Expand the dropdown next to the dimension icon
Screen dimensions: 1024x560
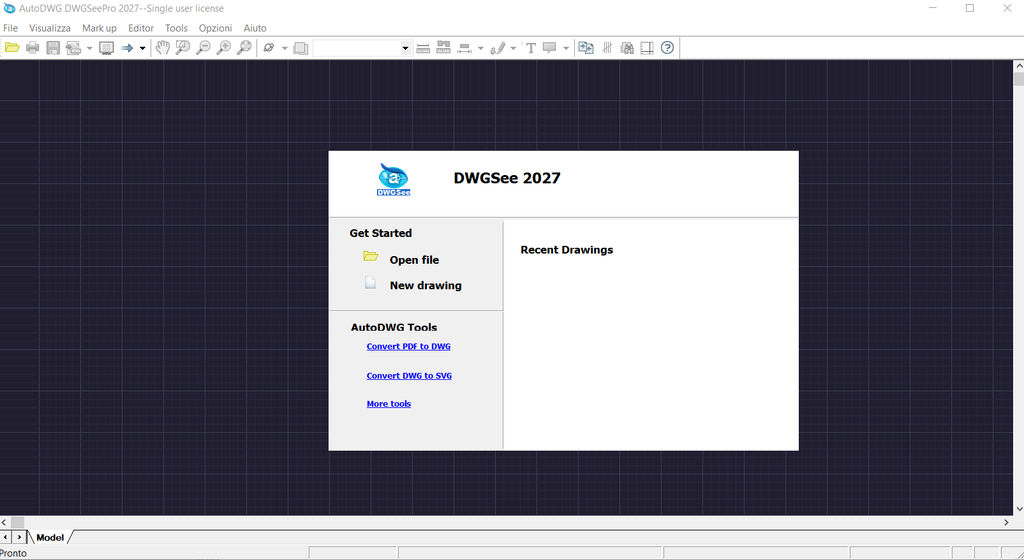(480, 48)
